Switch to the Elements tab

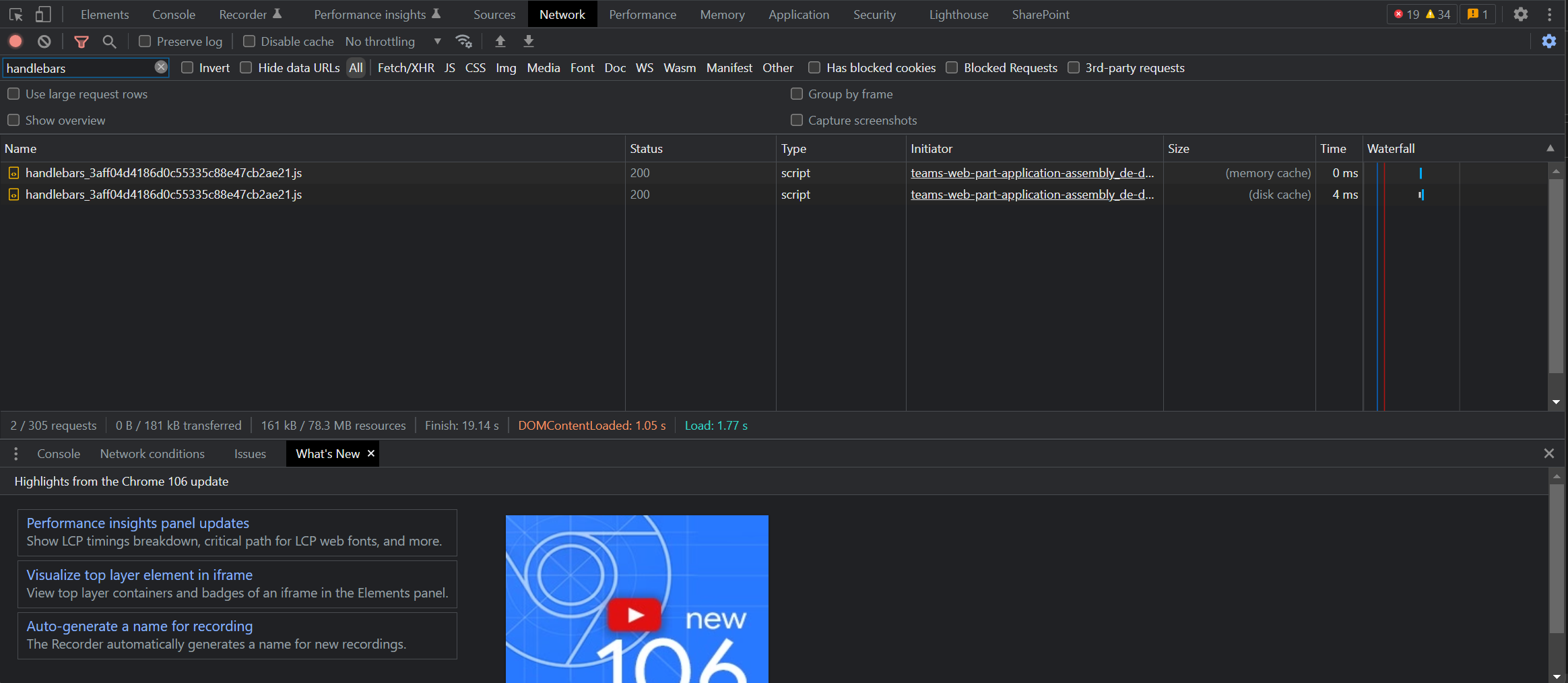click(104, 14)
